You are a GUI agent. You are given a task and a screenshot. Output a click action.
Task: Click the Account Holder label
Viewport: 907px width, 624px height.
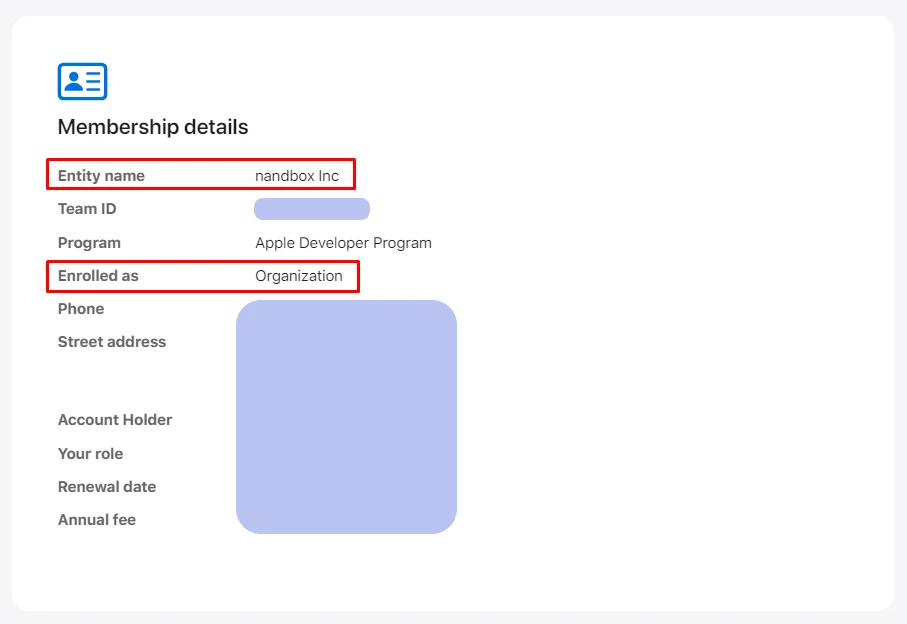115,419
